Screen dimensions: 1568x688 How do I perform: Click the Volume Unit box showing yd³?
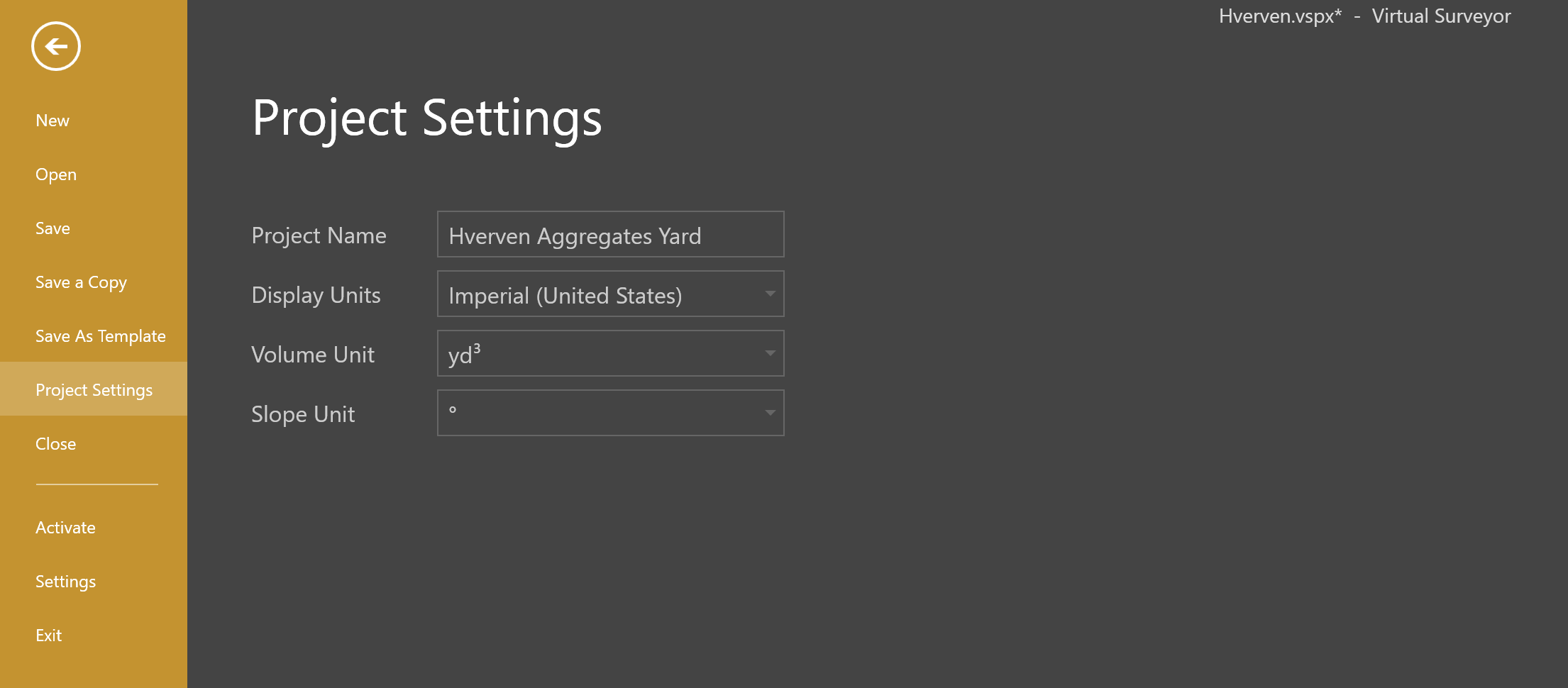610,353
